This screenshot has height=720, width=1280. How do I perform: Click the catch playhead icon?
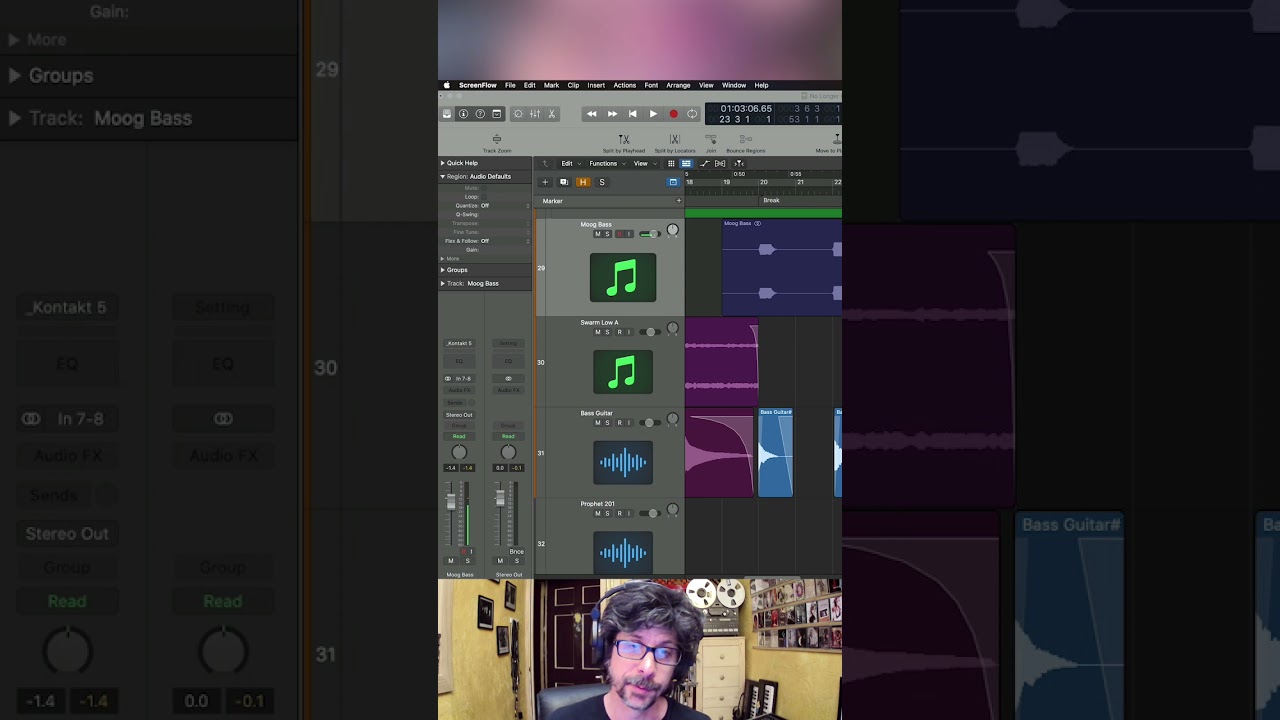coord(739,163)
